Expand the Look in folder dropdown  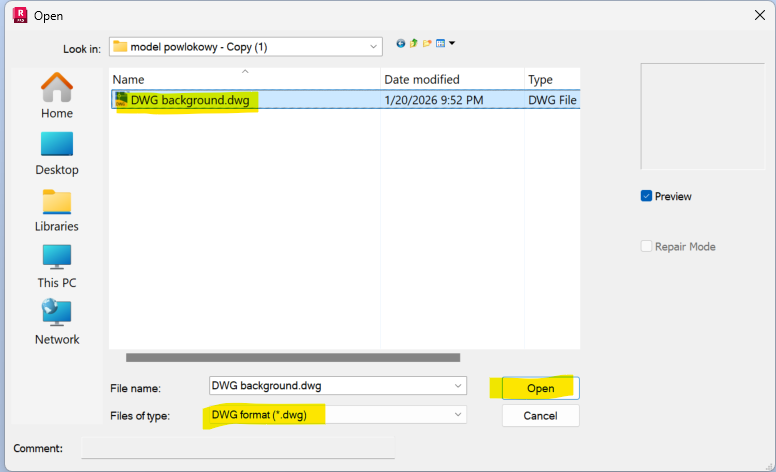coord(373,47)
